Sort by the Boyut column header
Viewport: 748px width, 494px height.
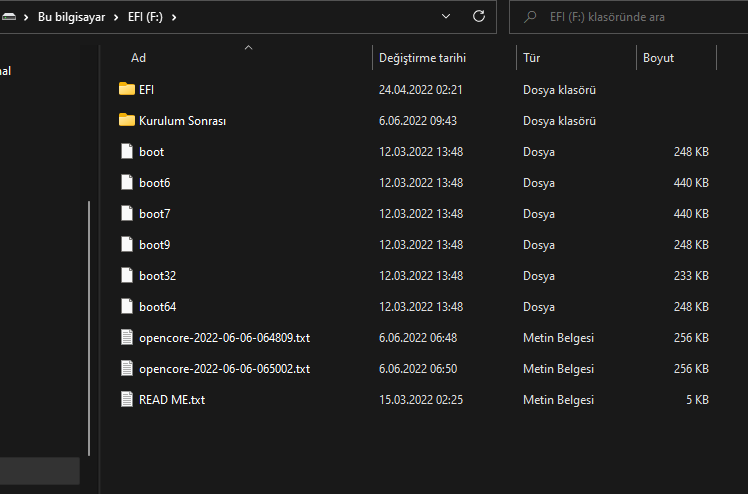tap(658, 58)
